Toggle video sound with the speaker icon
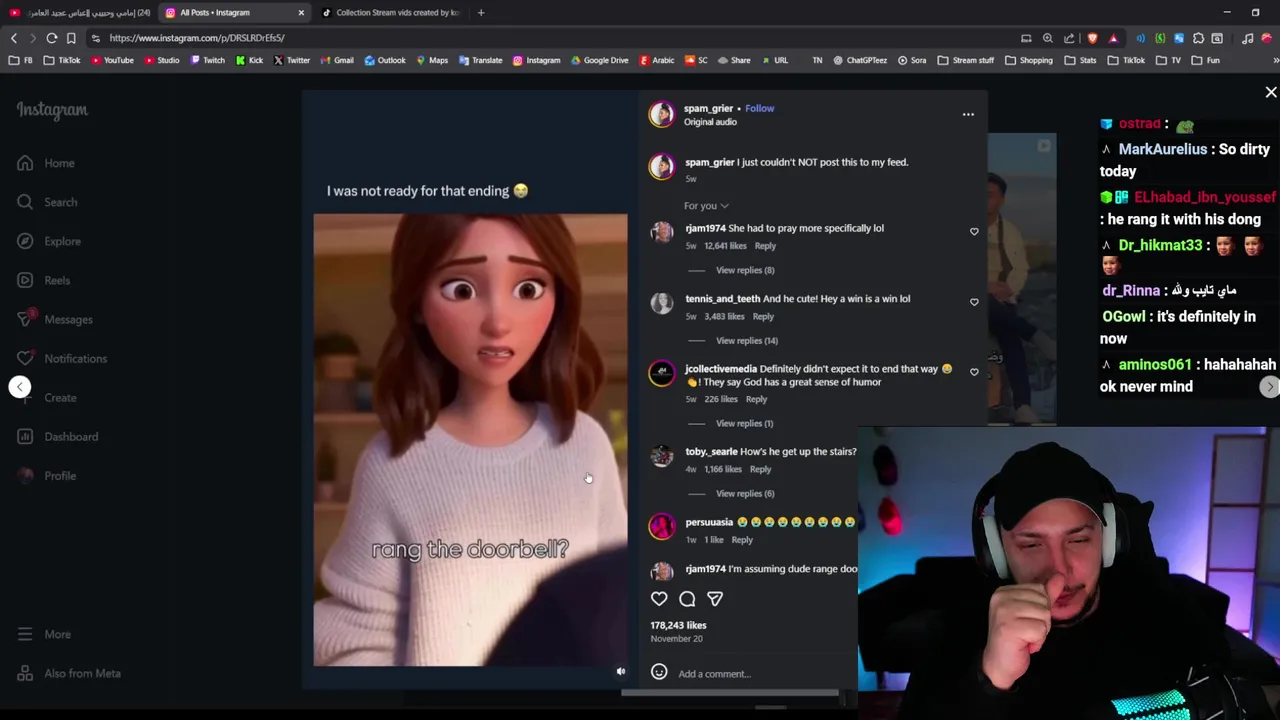 tap(621, 672)
